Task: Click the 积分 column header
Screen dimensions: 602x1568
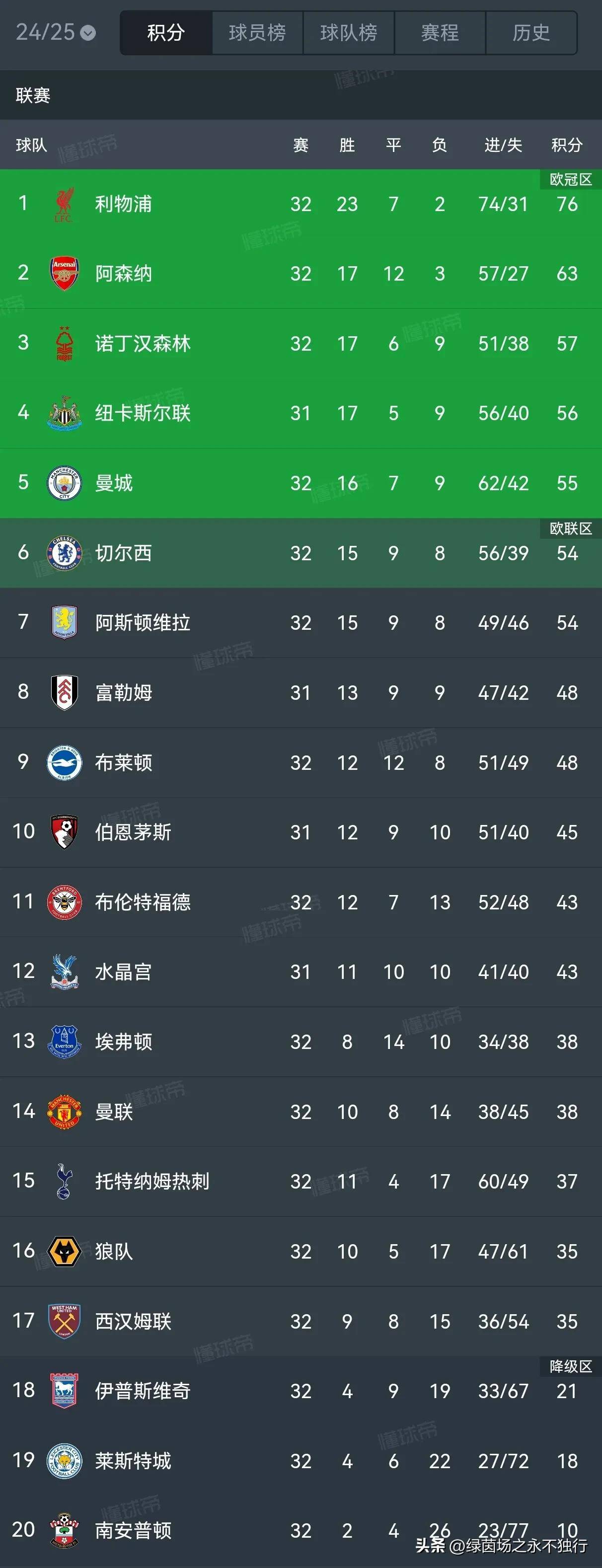Action: click(x=567, y=146)
